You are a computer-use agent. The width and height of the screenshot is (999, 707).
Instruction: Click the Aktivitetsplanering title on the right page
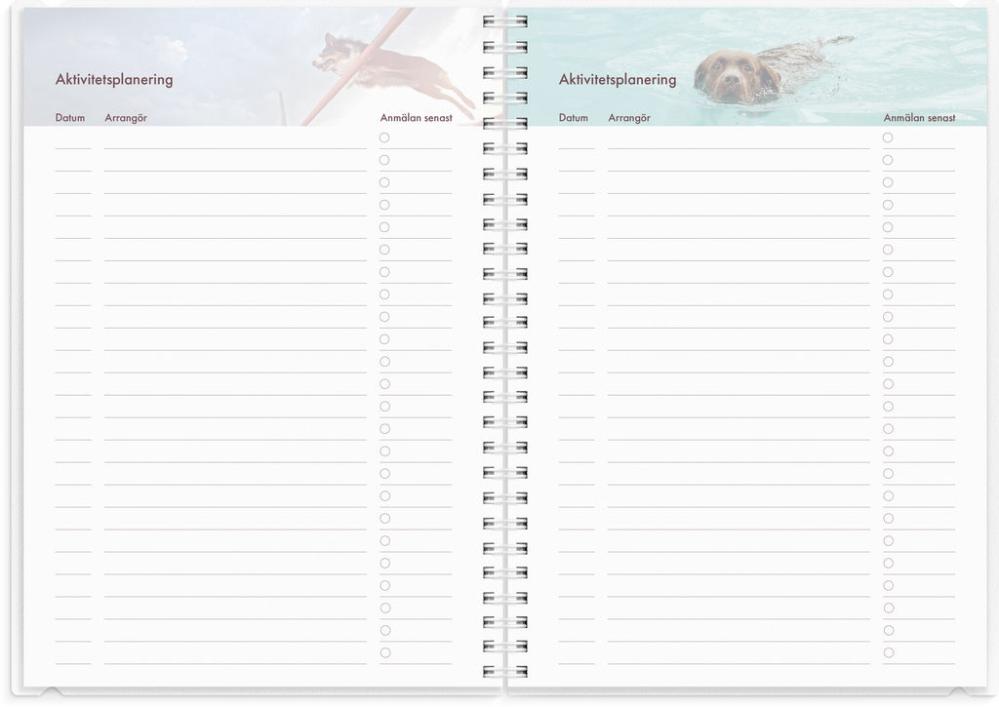pos(617,80)
